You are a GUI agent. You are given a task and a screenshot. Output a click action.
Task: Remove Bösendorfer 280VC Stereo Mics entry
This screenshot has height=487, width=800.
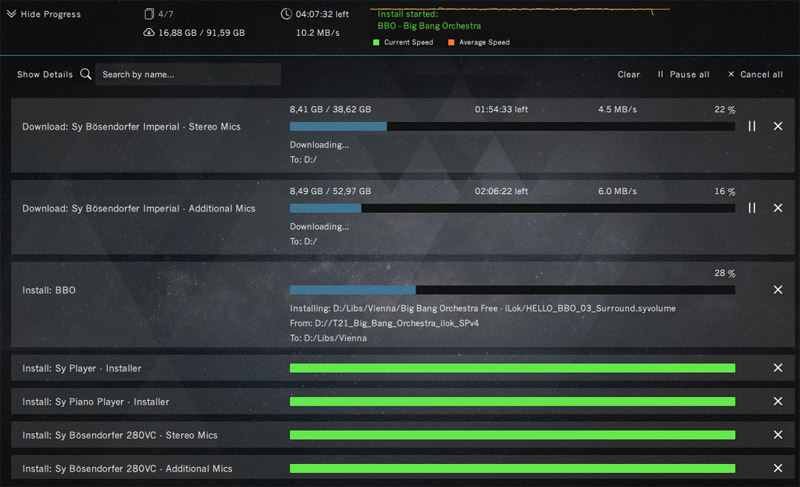pyautogui.click(x=778, y=435)
